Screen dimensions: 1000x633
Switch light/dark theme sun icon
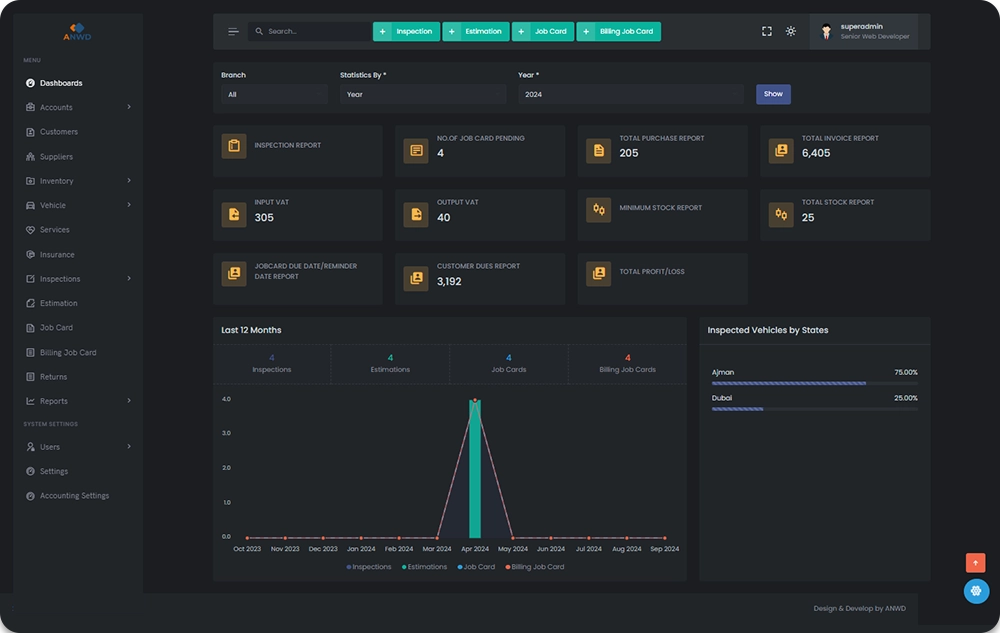coord(791,32)
